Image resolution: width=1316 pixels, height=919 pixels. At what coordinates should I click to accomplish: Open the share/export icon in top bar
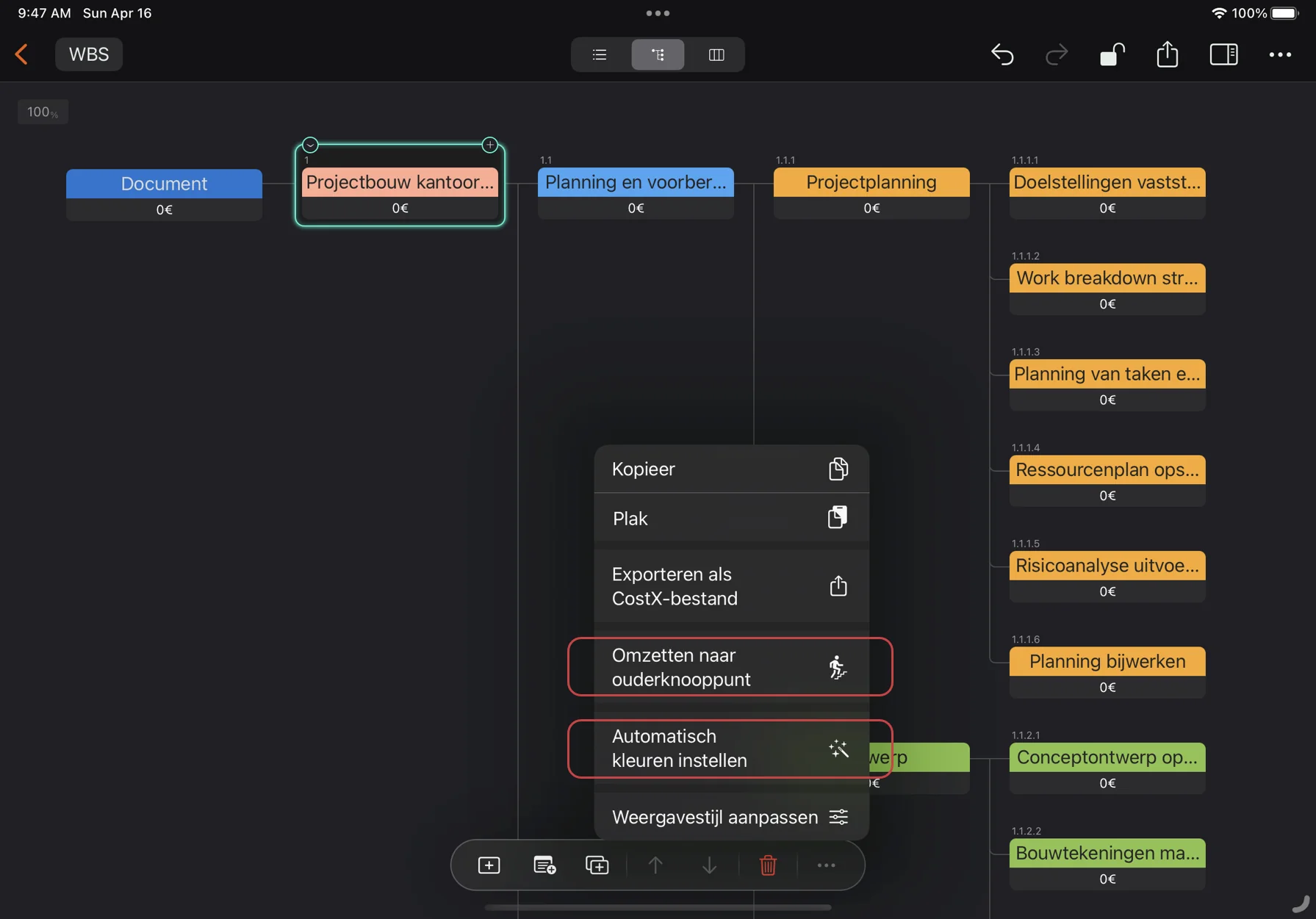1167,54
